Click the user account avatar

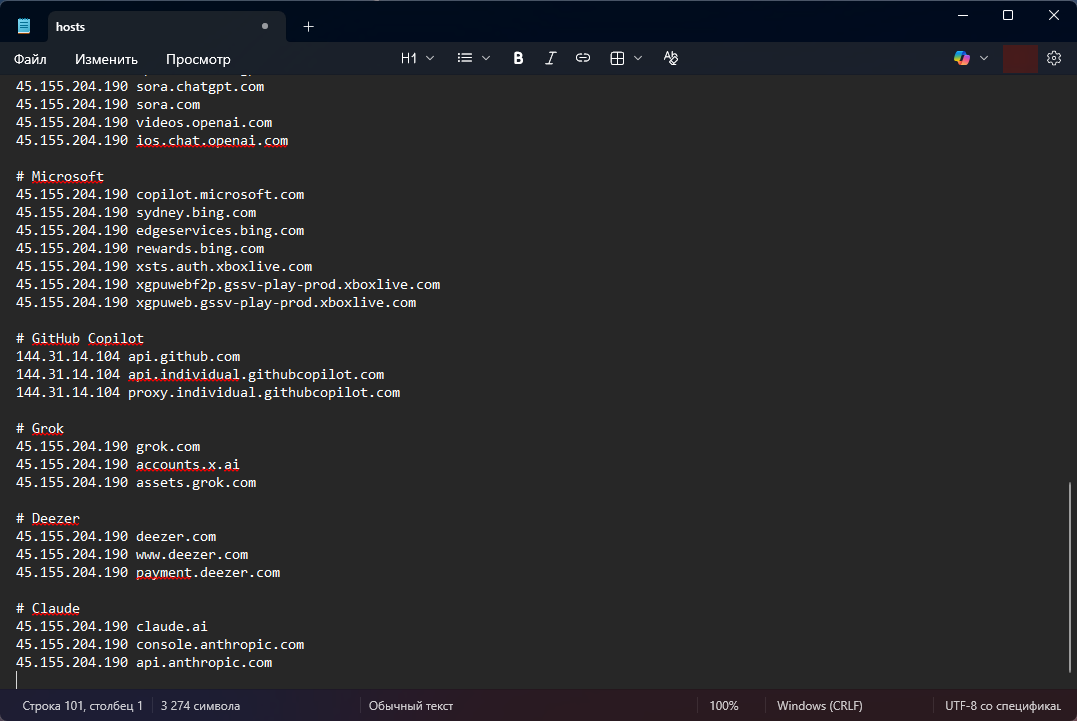pos(1019,59)
